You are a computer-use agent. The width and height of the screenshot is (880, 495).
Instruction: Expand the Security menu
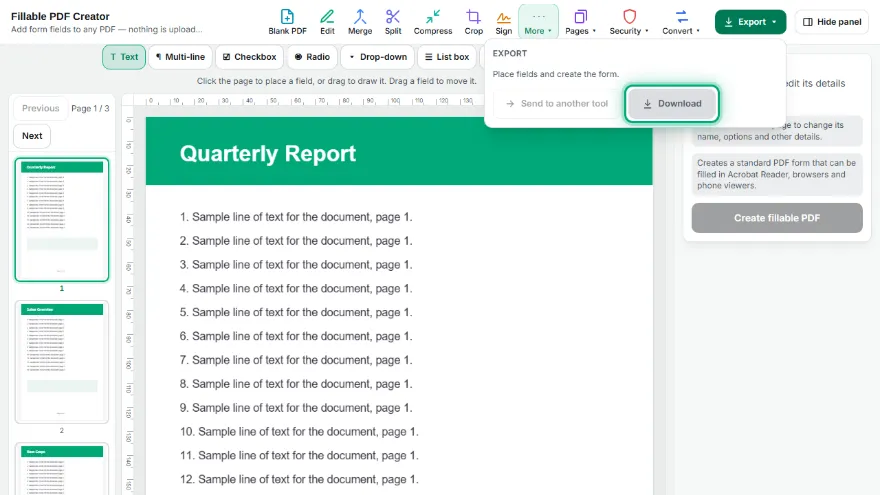click(x=629, y=22)
